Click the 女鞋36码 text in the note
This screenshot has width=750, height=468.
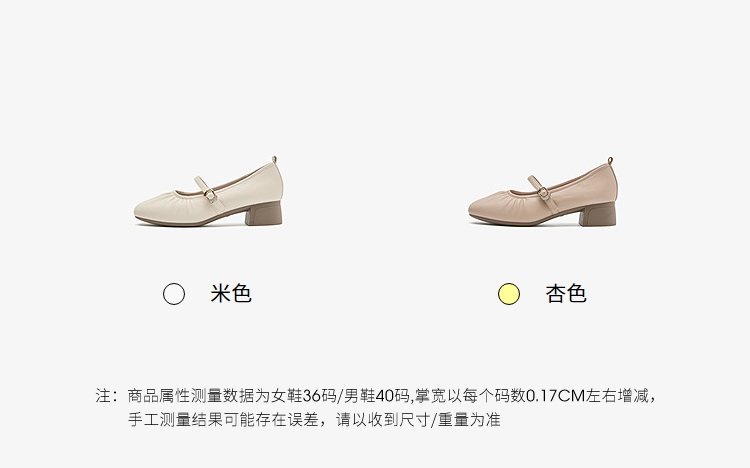pos(303,396)
